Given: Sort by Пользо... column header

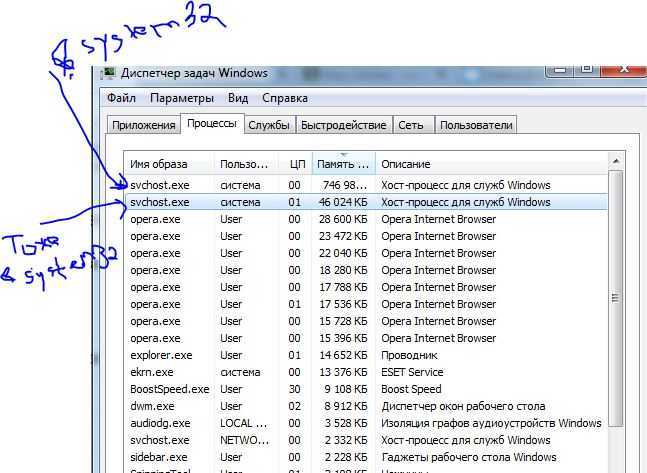Looking at the screenshot, I should pyautogui.click(x=247, y=164).
